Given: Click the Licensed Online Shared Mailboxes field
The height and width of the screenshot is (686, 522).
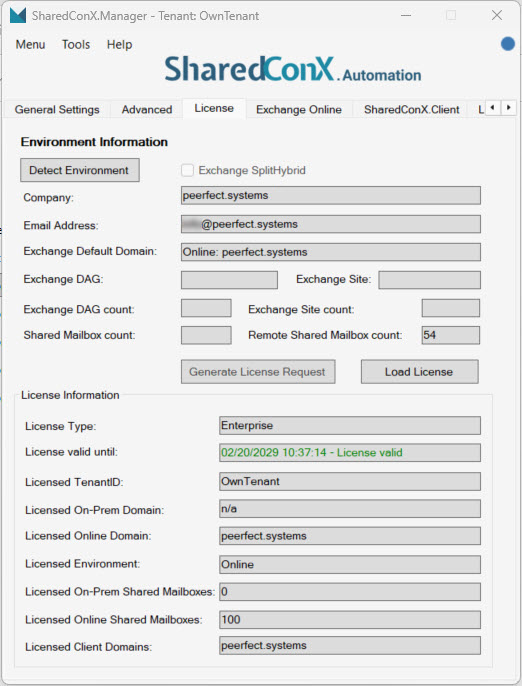Looking at the screenshot, I should point(350,620).
